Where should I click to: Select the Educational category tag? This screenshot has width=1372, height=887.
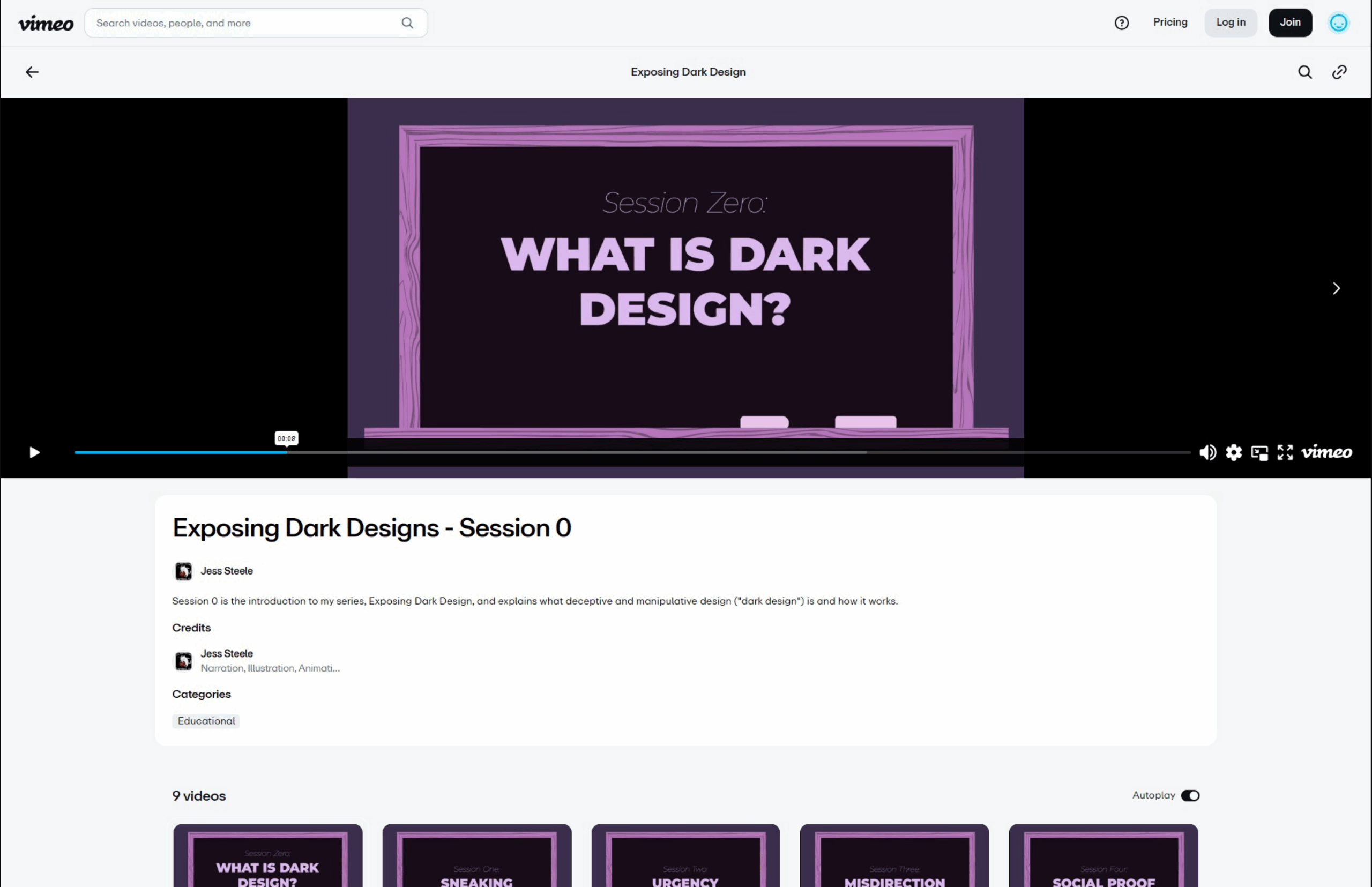click(x=206, y=721)
